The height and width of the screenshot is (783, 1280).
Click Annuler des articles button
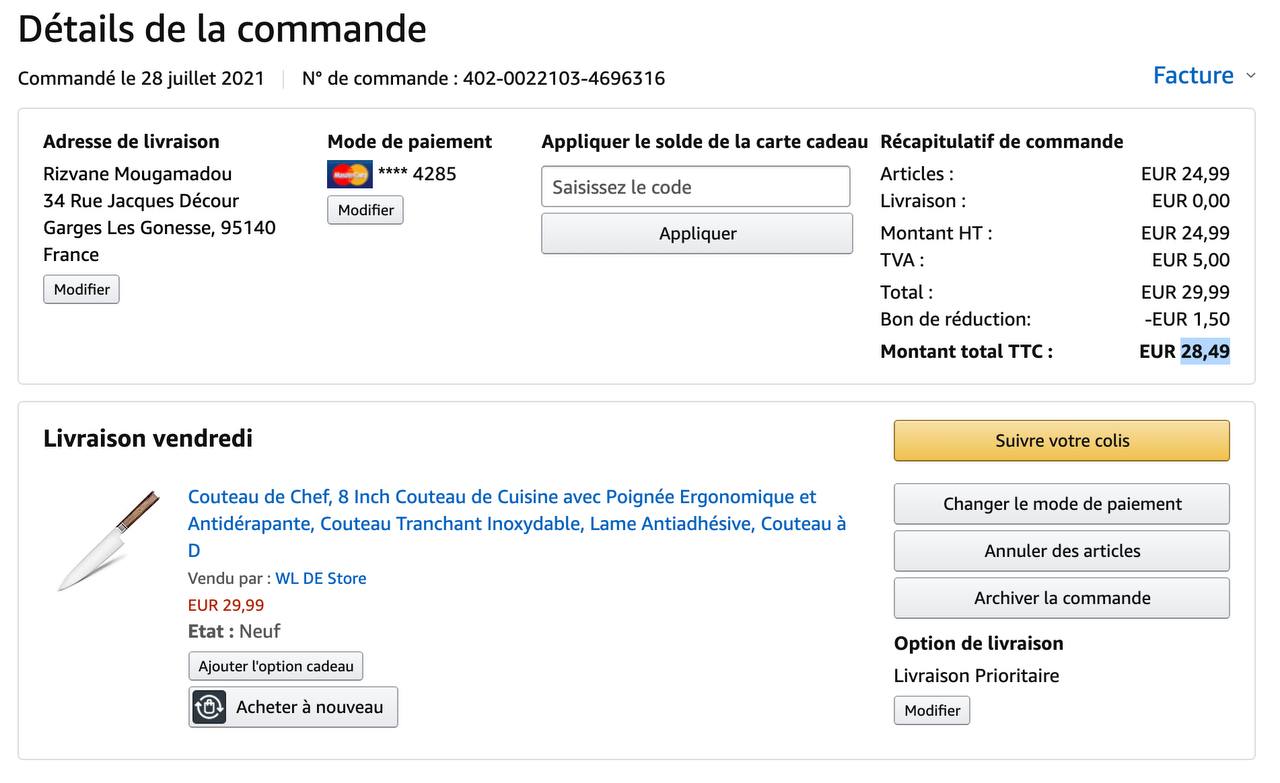(x=1061, y=551)
